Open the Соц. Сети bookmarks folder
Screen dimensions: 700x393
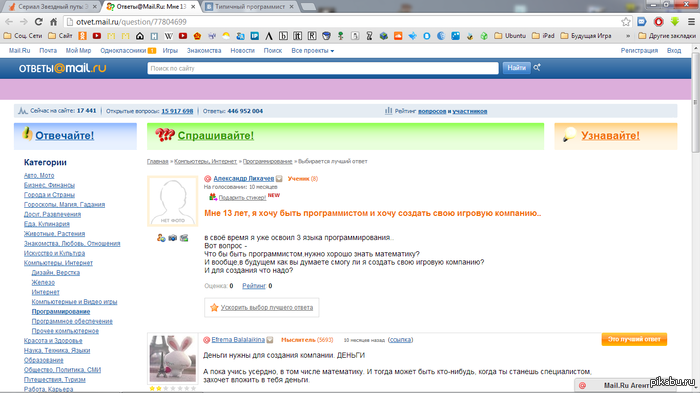click(23, 36)
